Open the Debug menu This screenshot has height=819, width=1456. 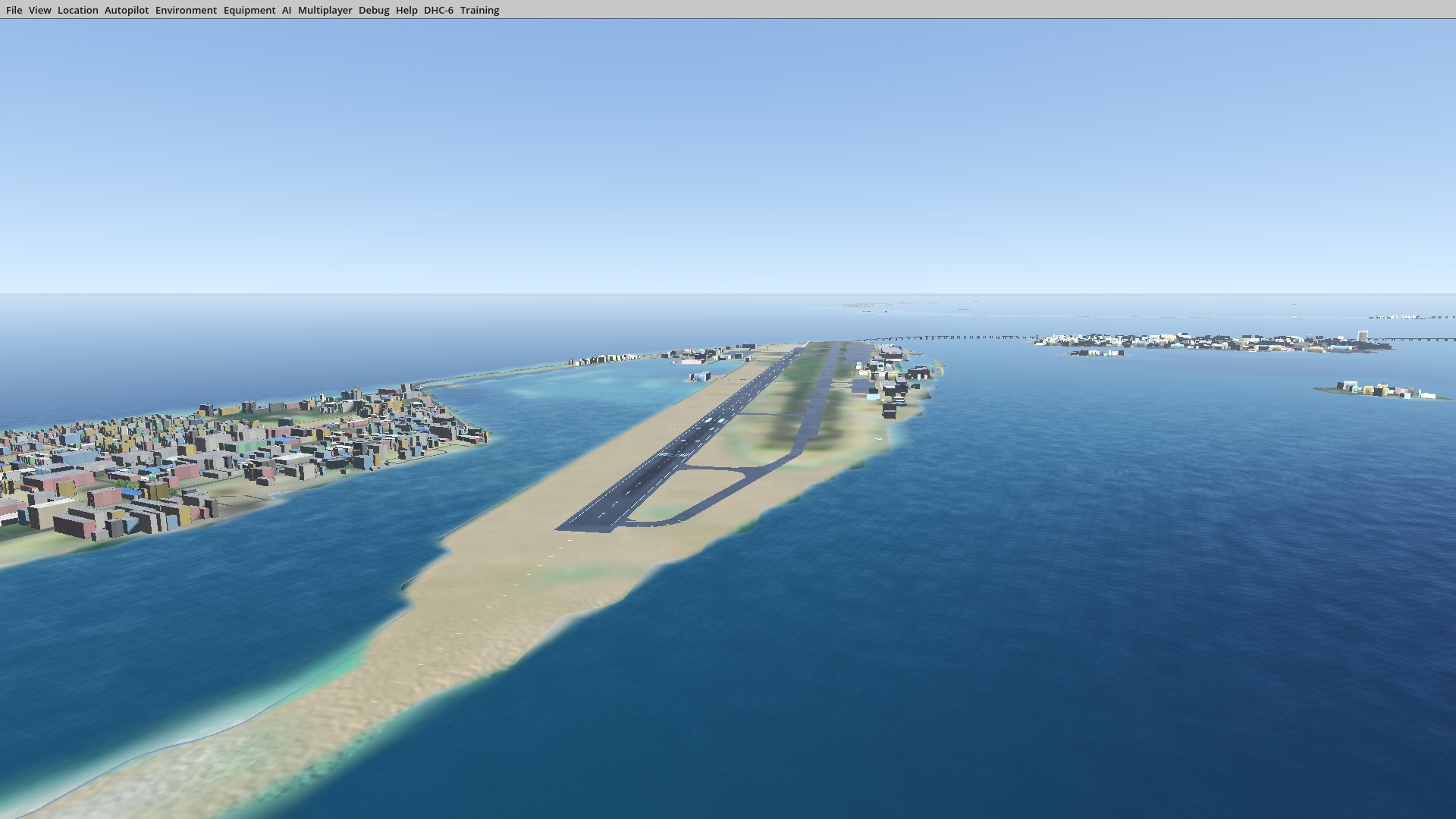[374, 10]
